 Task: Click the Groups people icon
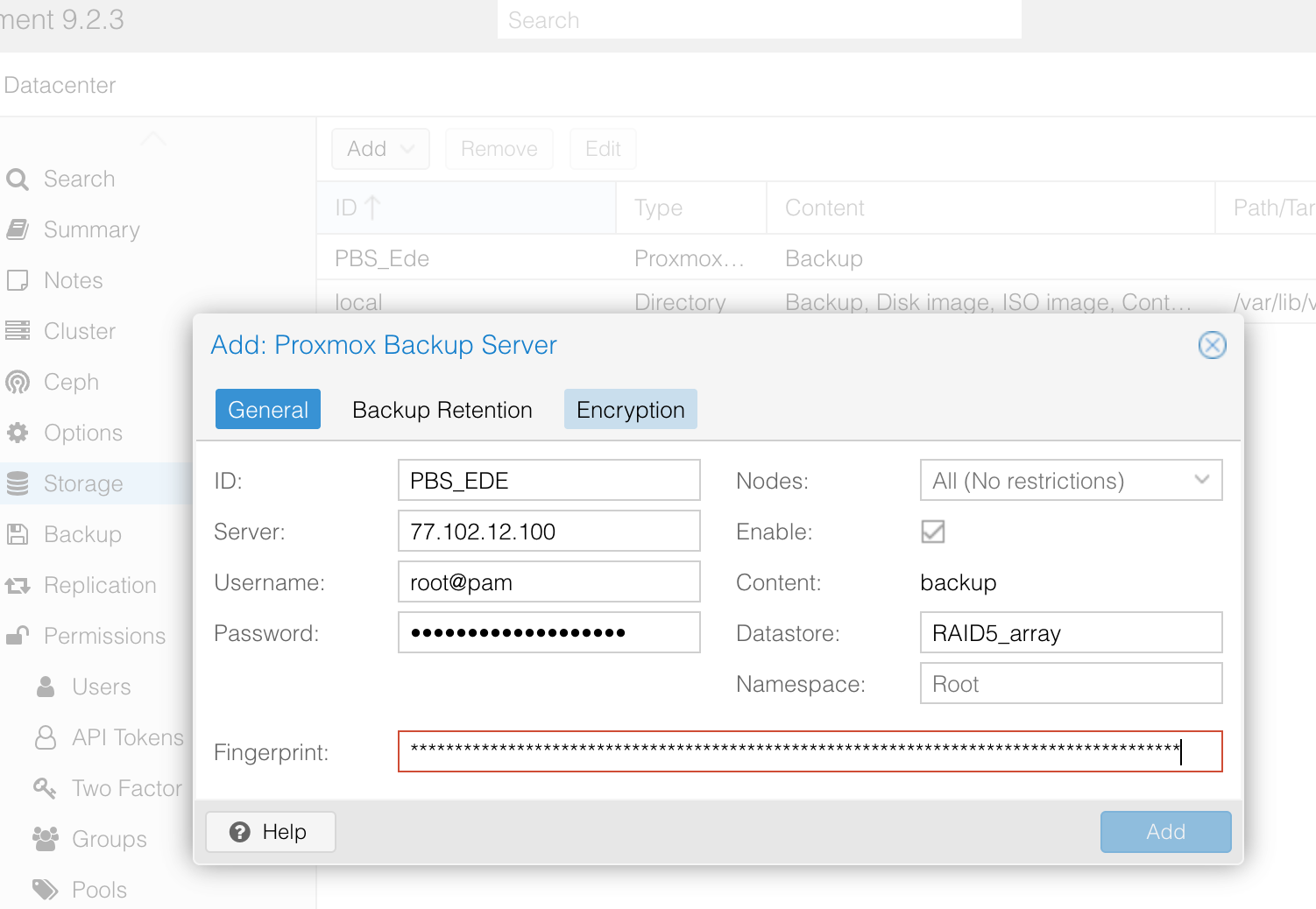point(46,839)
